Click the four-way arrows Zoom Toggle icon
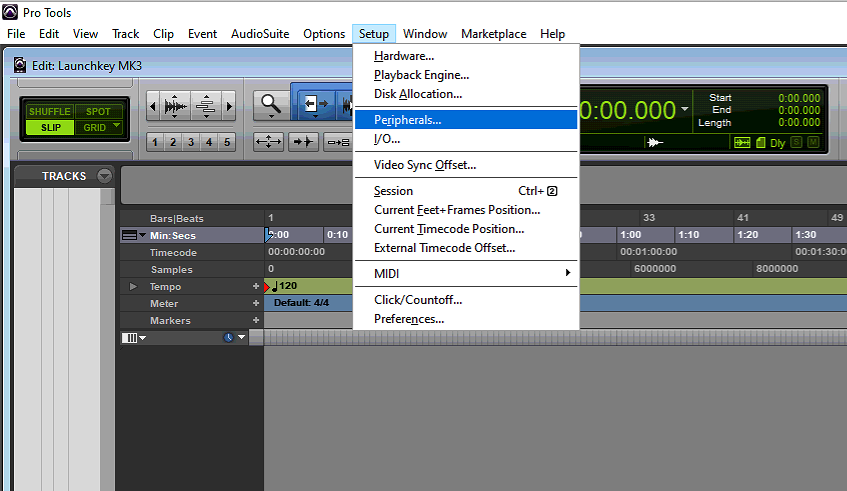The height and width of the screenshot is (491, 847). (268, 142)
